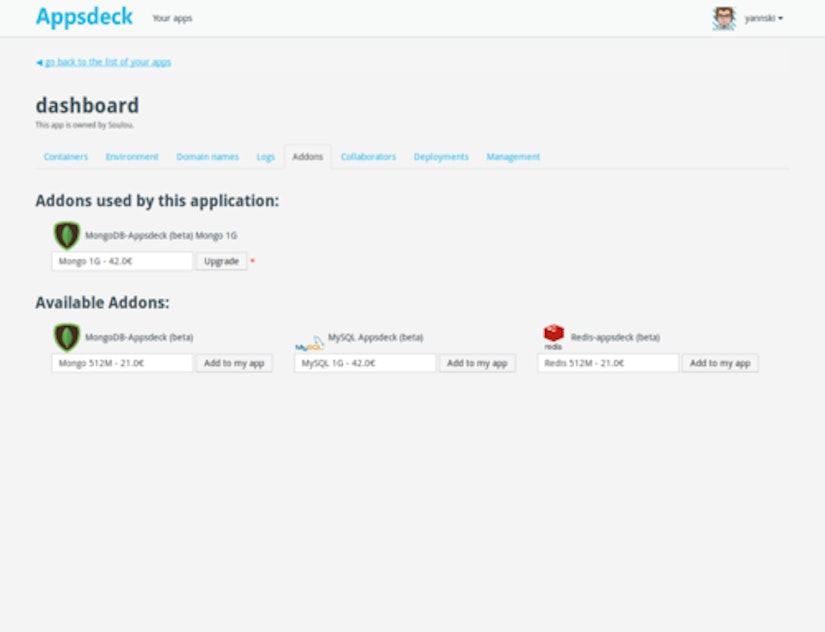Switch to the Environment tab
Image resolution: width=825 pixels, height=632 pixels.
coord(132,157)
